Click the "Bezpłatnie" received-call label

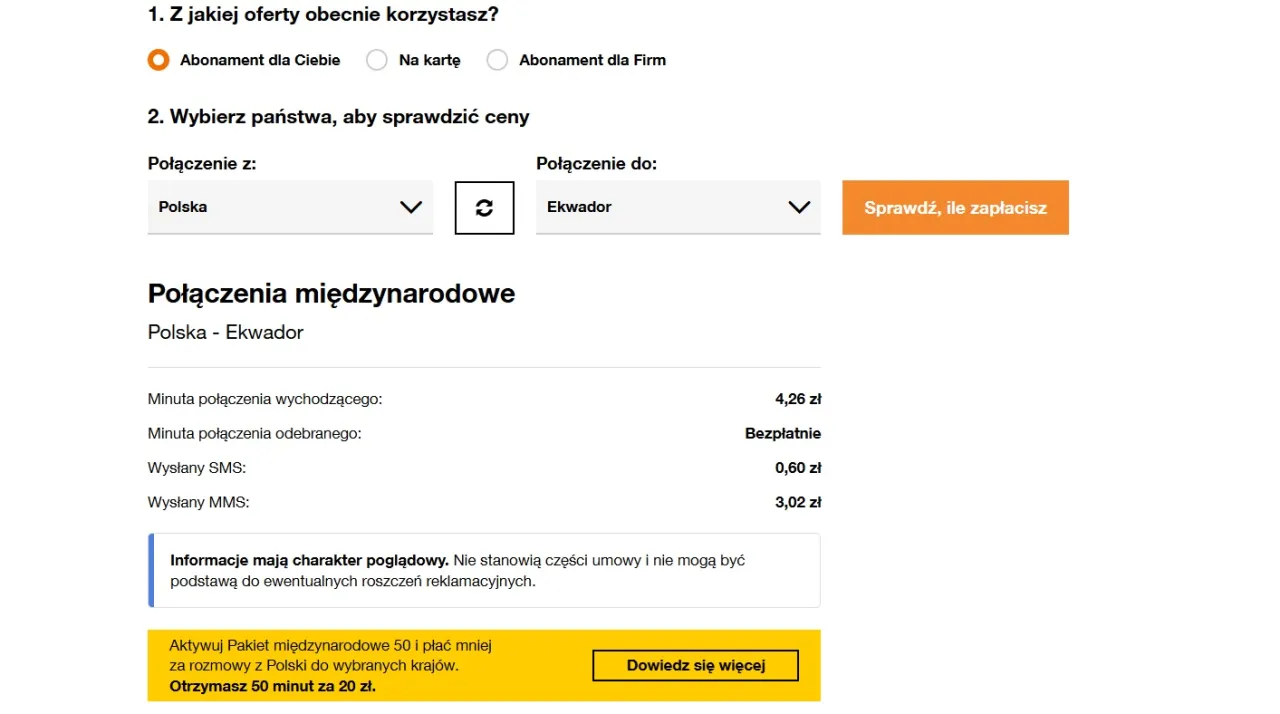coord(782,433)
